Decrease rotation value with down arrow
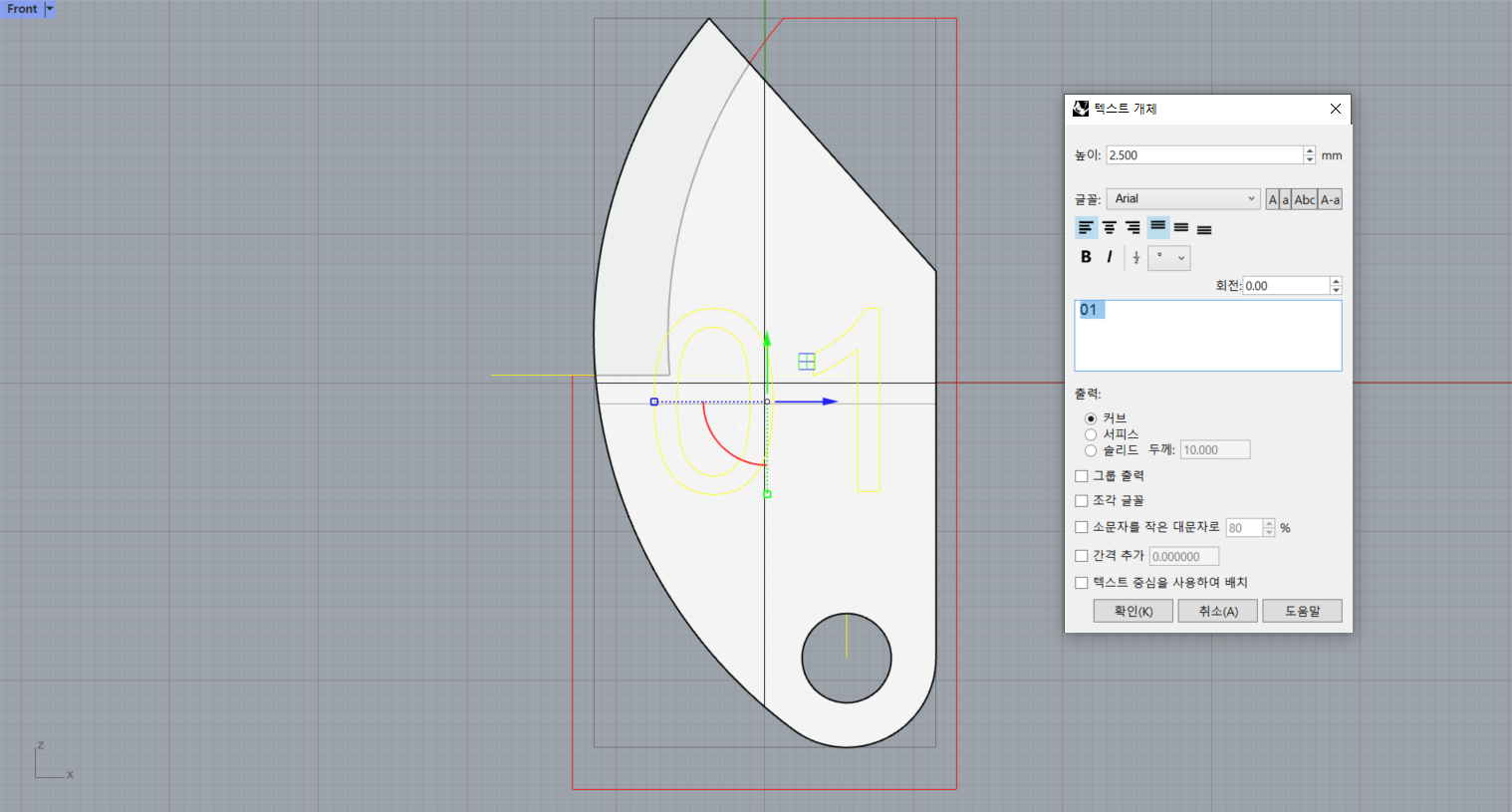This screenshot has height=812, width=1512. click(1337, 290)
